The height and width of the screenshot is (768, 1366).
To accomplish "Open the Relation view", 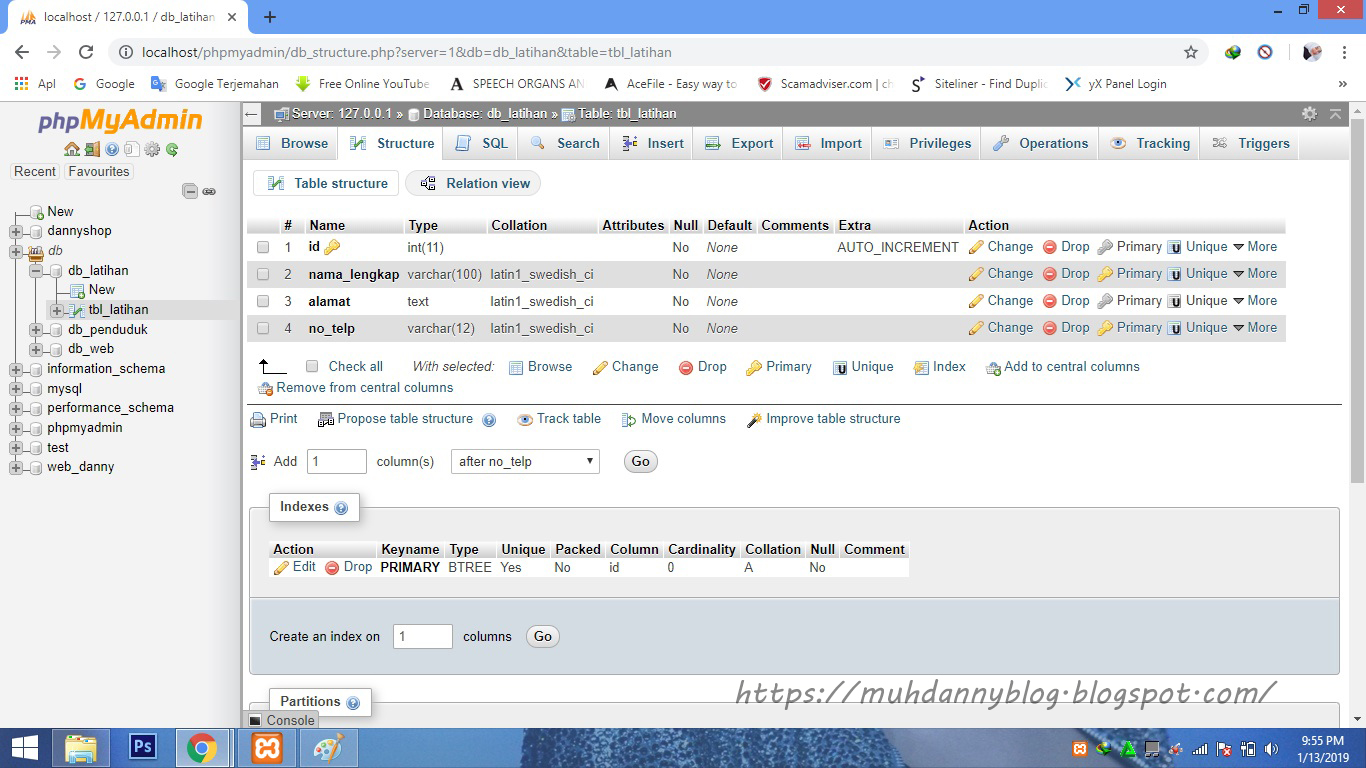I will pos(472,183).
